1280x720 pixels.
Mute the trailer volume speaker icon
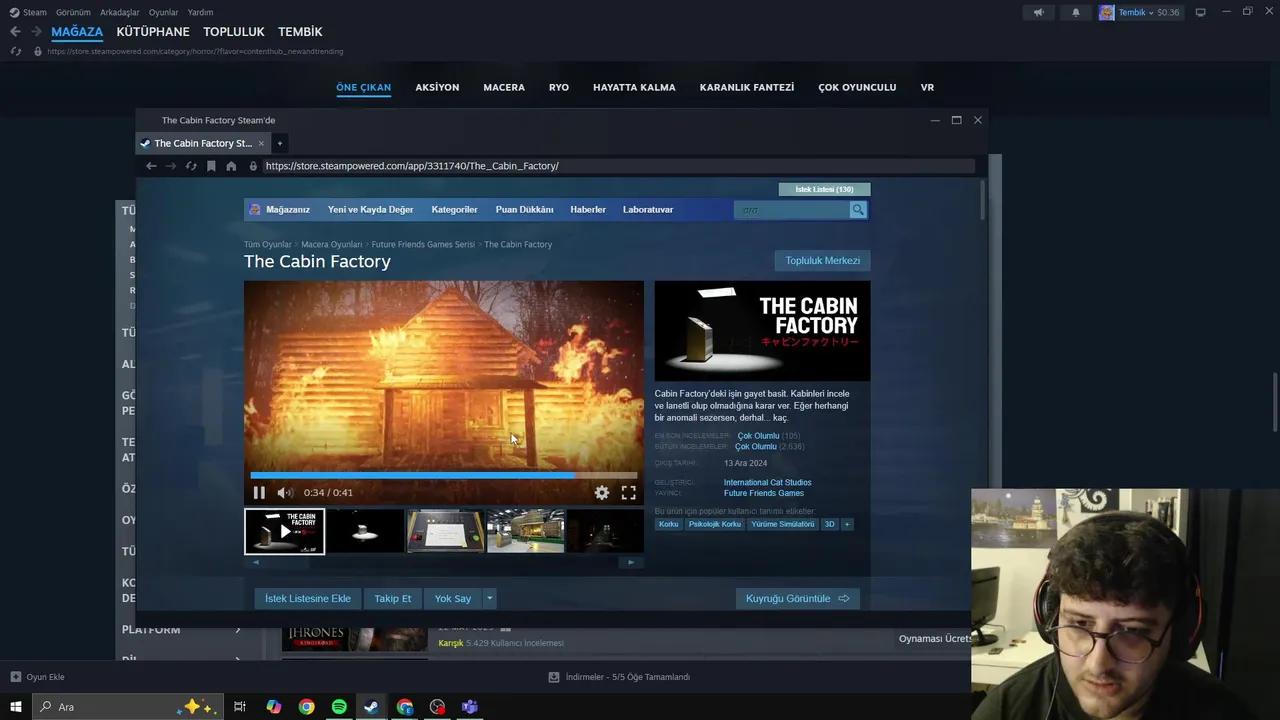(x=285, y=492)
